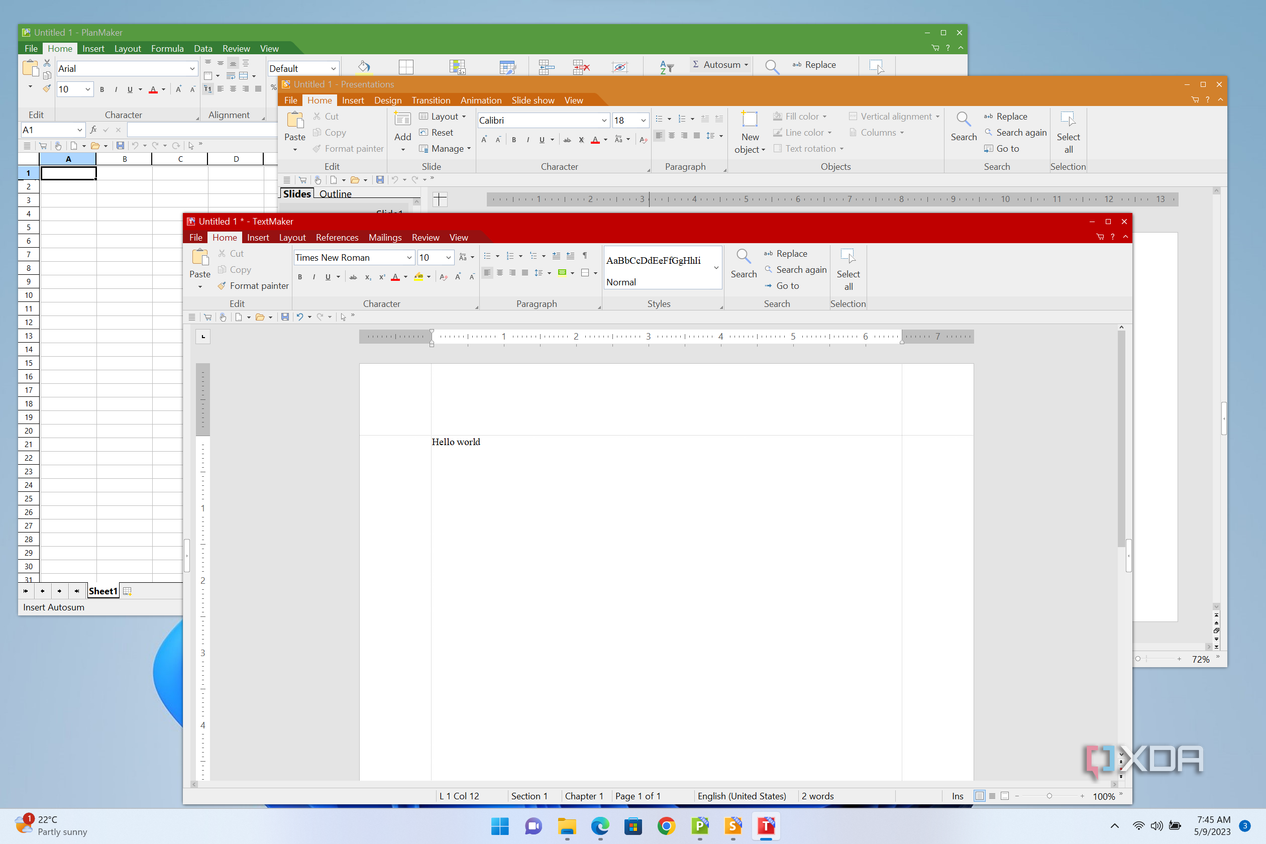This screenshot has height=844, width=1266.
Task: Click the fx function icon in PlanMaker
Action: click(93, 130)
